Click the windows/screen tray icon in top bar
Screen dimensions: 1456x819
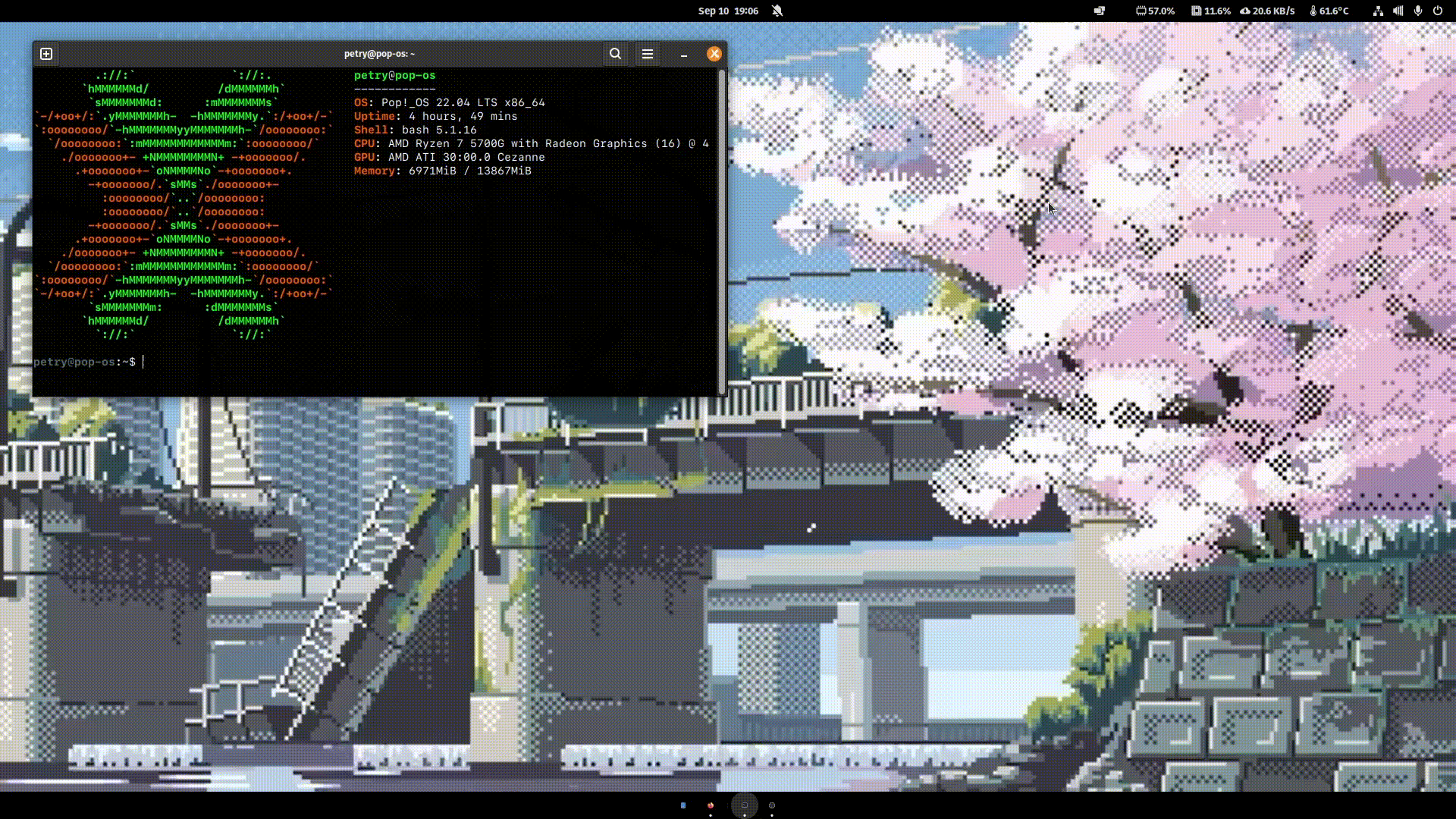(x=1099, y=11)
